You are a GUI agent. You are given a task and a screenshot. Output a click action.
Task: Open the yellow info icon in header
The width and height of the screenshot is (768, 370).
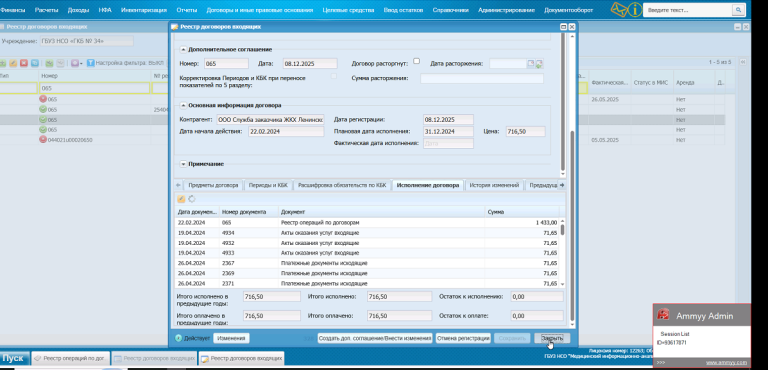tap(635, 10)
